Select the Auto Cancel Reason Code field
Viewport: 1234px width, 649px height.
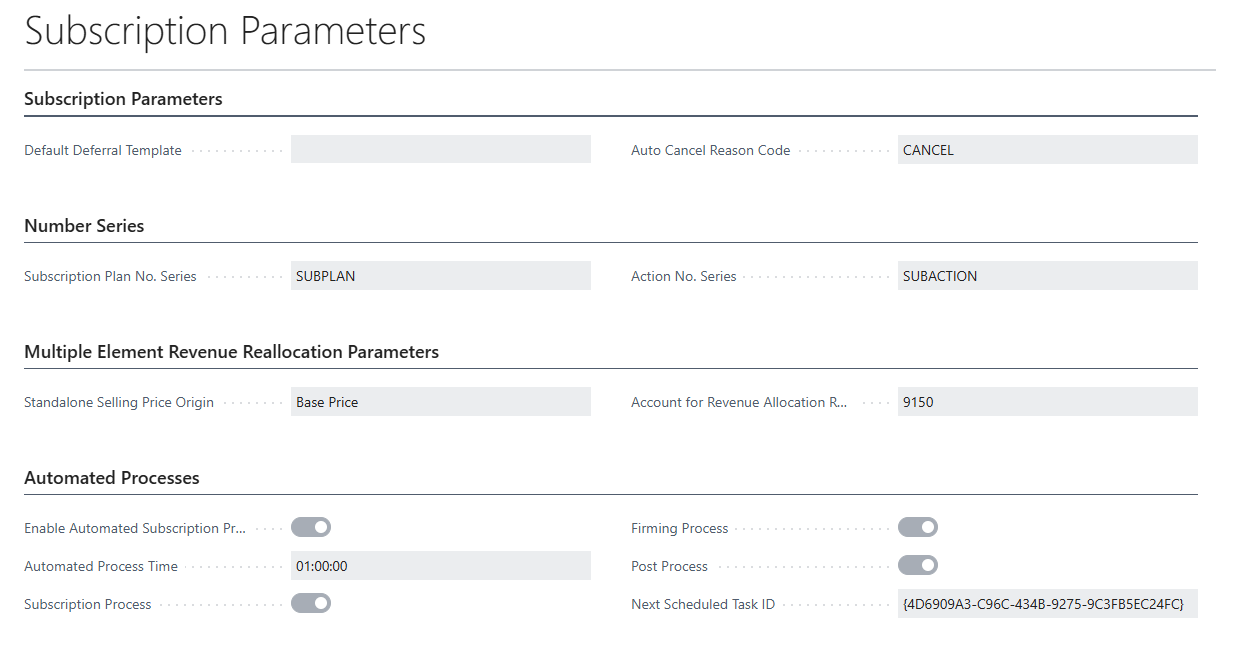[x=1046, y=150]
